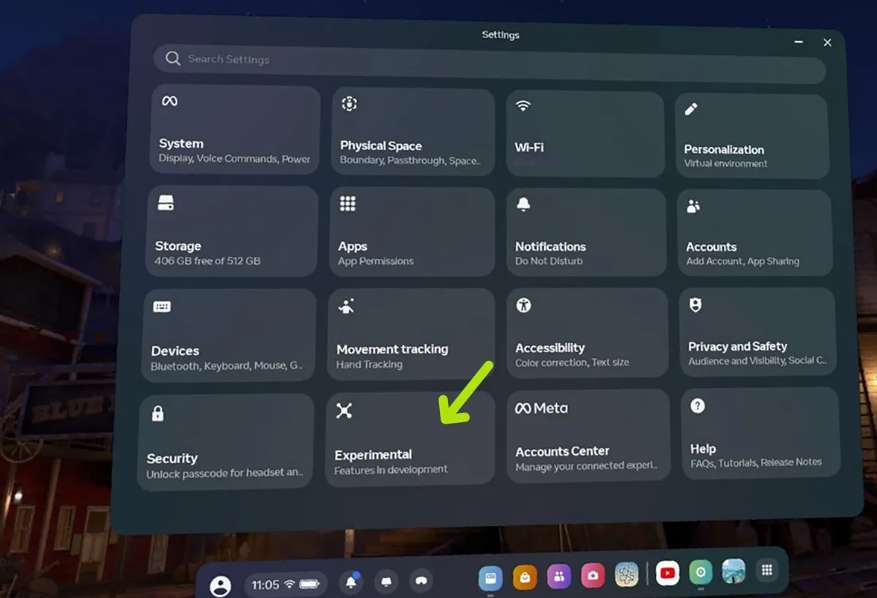Open Physical Space settings tile
877x598 pixels.
[411, 132]
